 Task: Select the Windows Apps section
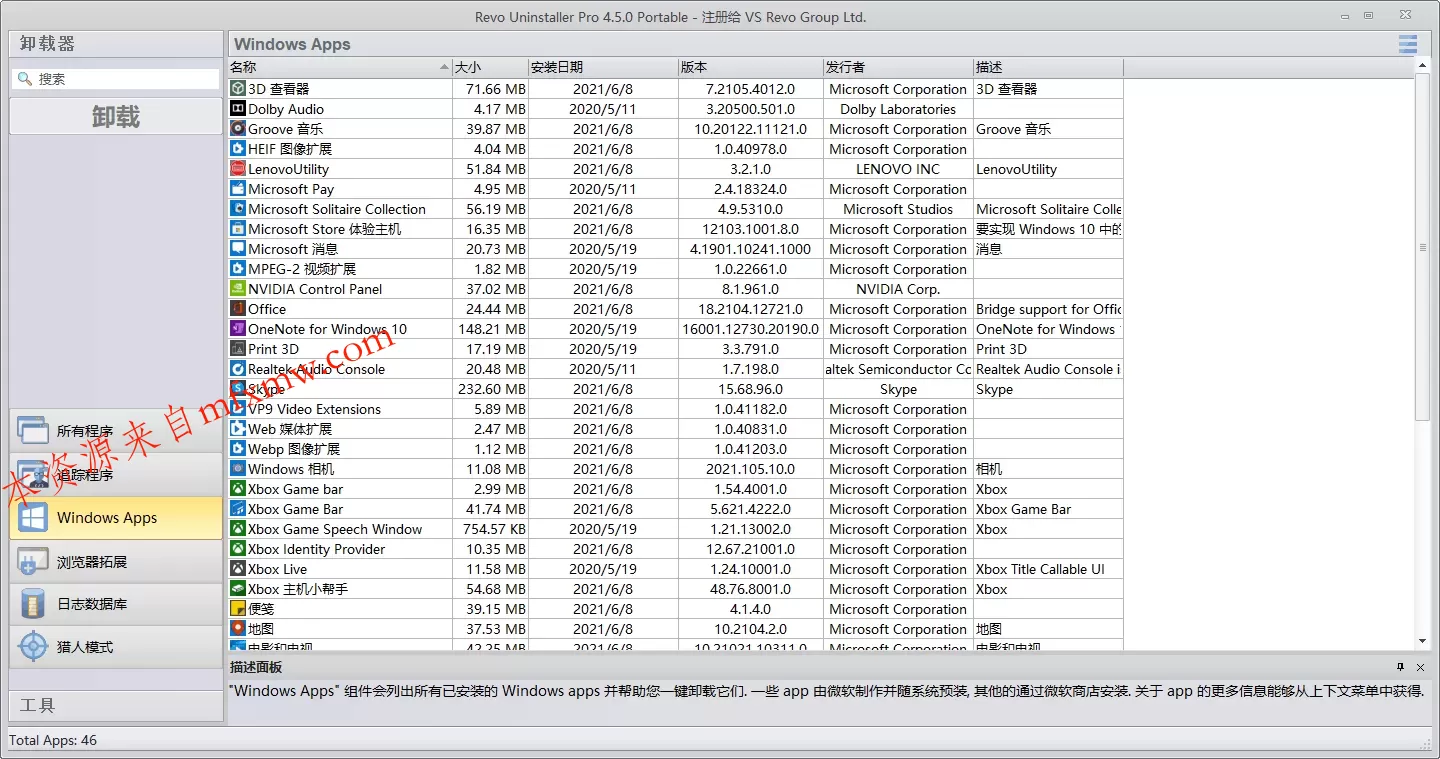116,518
